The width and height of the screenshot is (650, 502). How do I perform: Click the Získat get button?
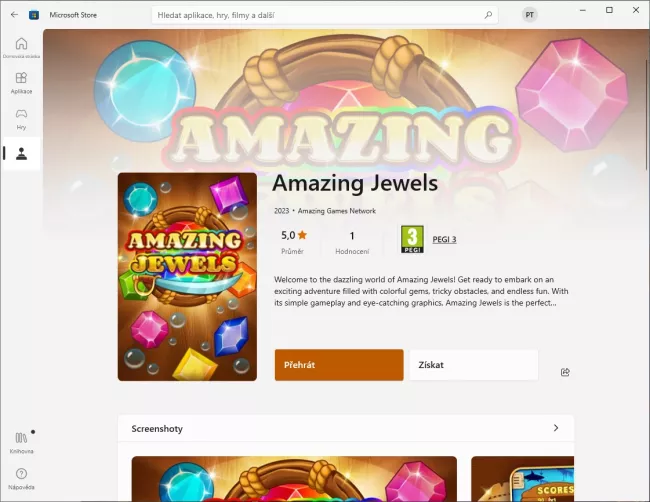coord(474,365)
